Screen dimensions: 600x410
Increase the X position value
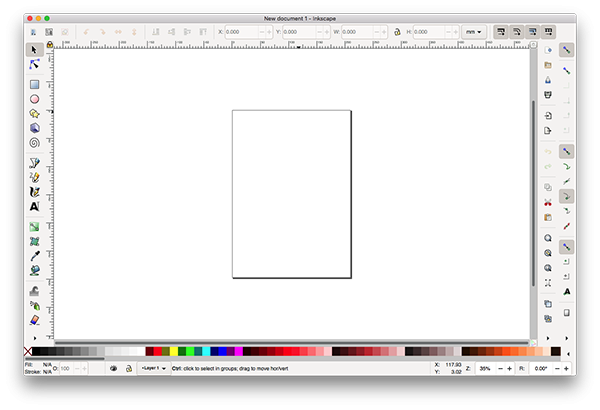point(269,32)
